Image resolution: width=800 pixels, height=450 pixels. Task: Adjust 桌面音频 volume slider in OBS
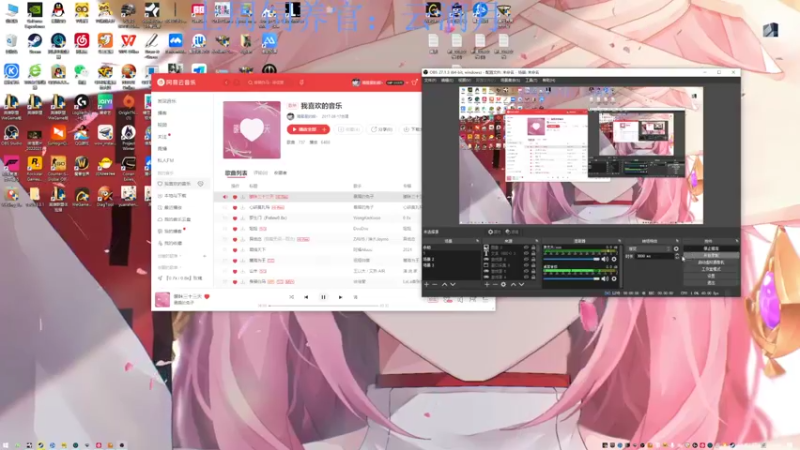point(571,279)
